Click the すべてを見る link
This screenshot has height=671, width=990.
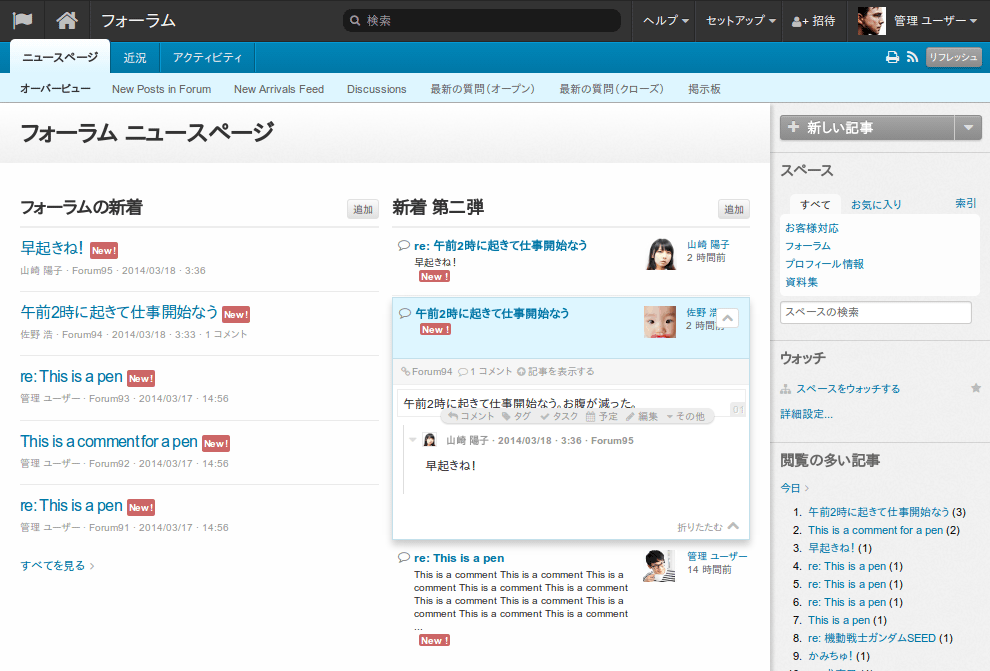(x=57, y=565)
